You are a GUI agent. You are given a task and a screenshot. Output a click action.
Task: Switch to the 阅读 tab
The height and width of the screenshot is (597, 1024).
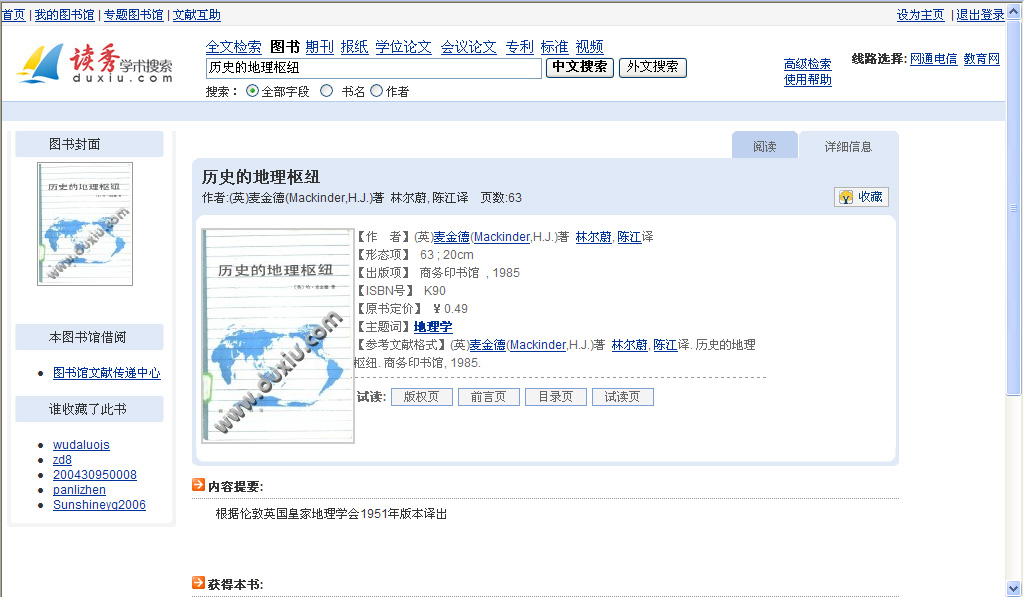[x=765, y=146]
